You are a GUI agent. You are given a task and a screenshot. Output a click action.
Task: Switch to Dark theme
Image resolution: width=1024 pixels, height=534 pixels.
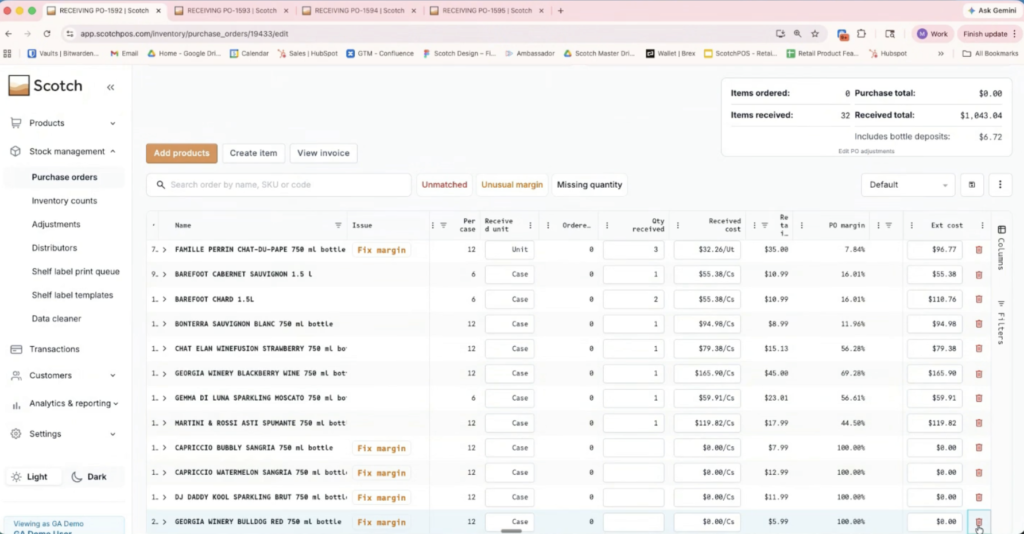90,477
